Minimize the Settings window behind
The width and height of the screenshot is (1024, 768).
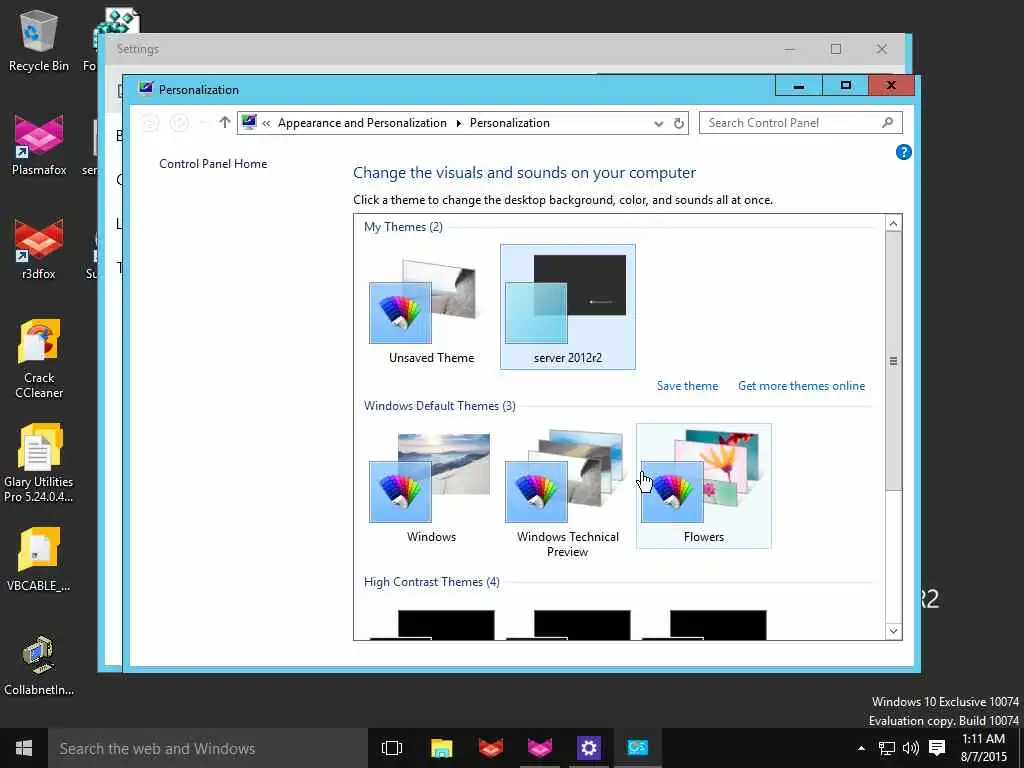[790, 49]
